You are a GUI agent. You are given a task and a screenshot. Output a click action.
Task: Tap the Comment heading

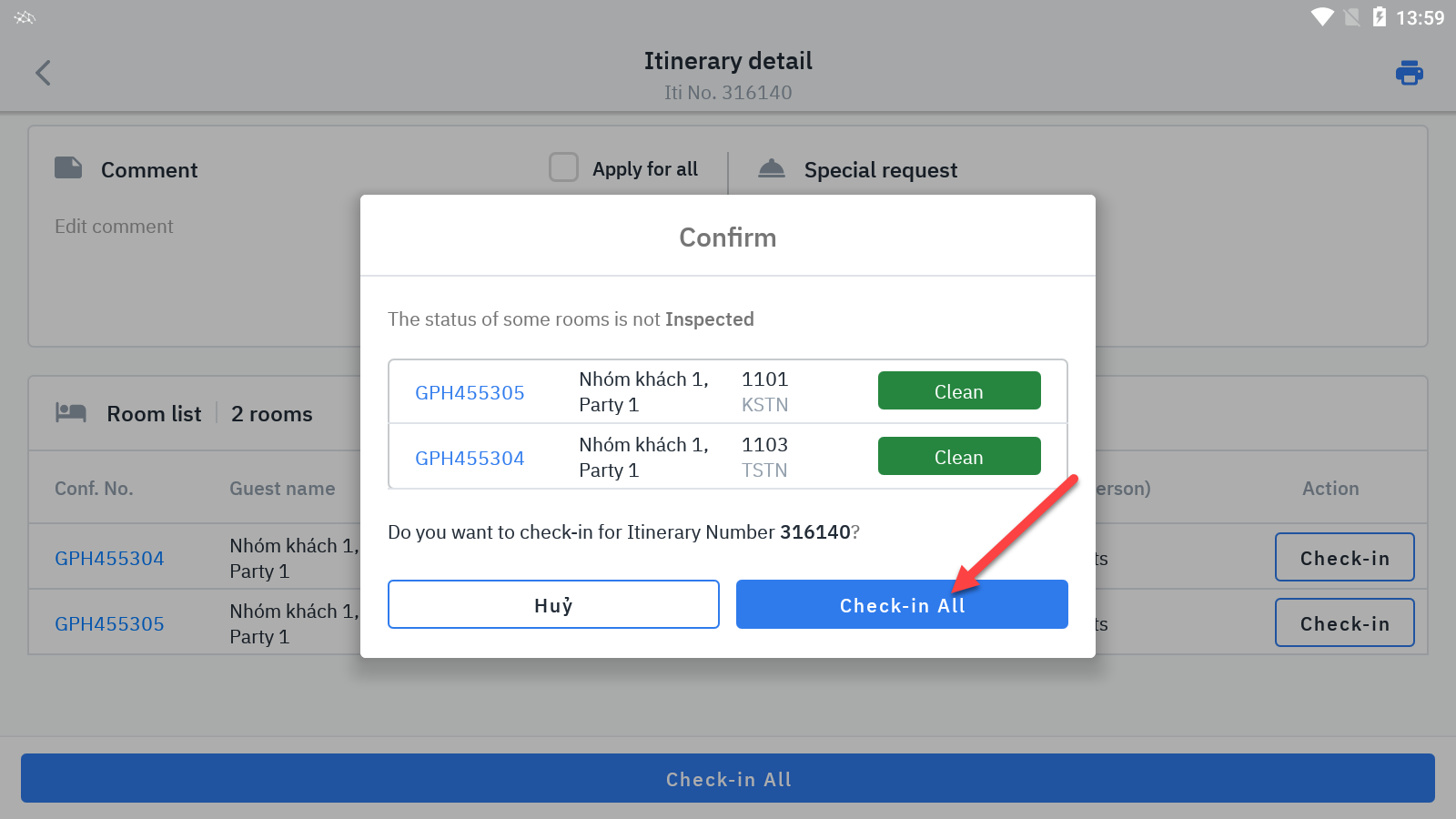tap(149, 170)
